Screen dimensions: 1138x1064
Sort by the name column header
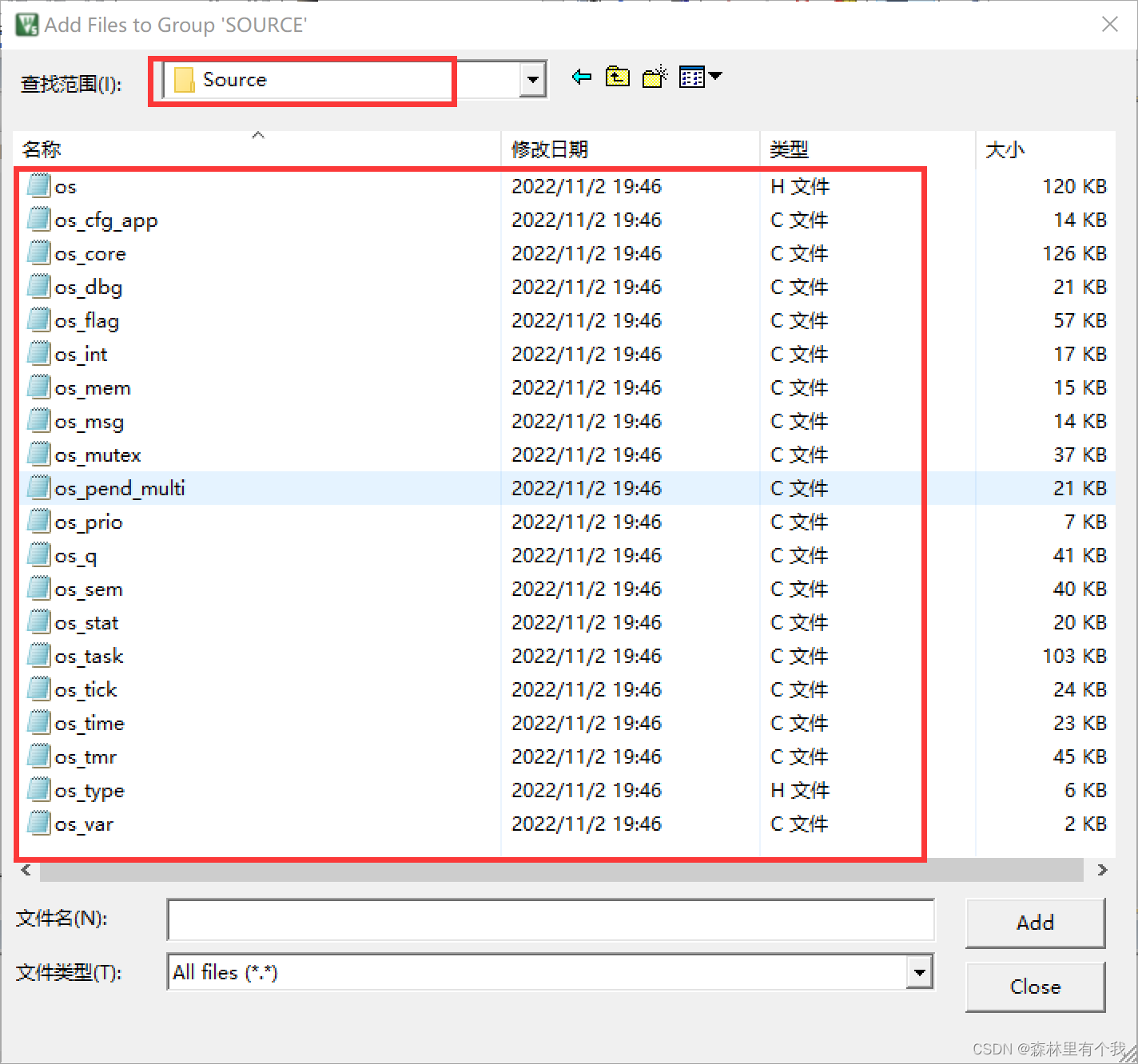click(x=257, y=149)
